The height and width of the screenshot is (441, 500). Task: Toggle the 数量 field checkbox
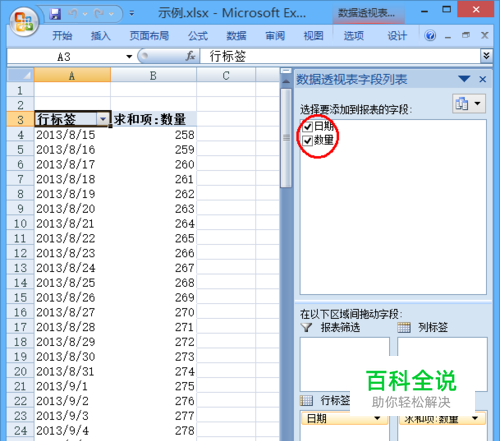(307, 140)
